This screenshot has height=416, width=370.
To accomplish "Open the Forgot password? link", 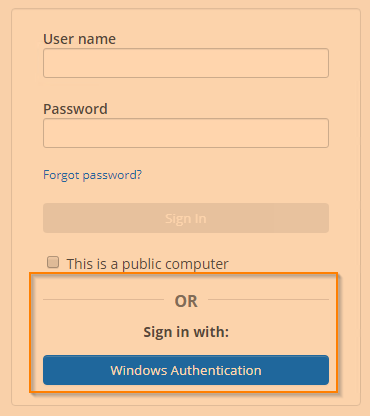I will [92, 175].
